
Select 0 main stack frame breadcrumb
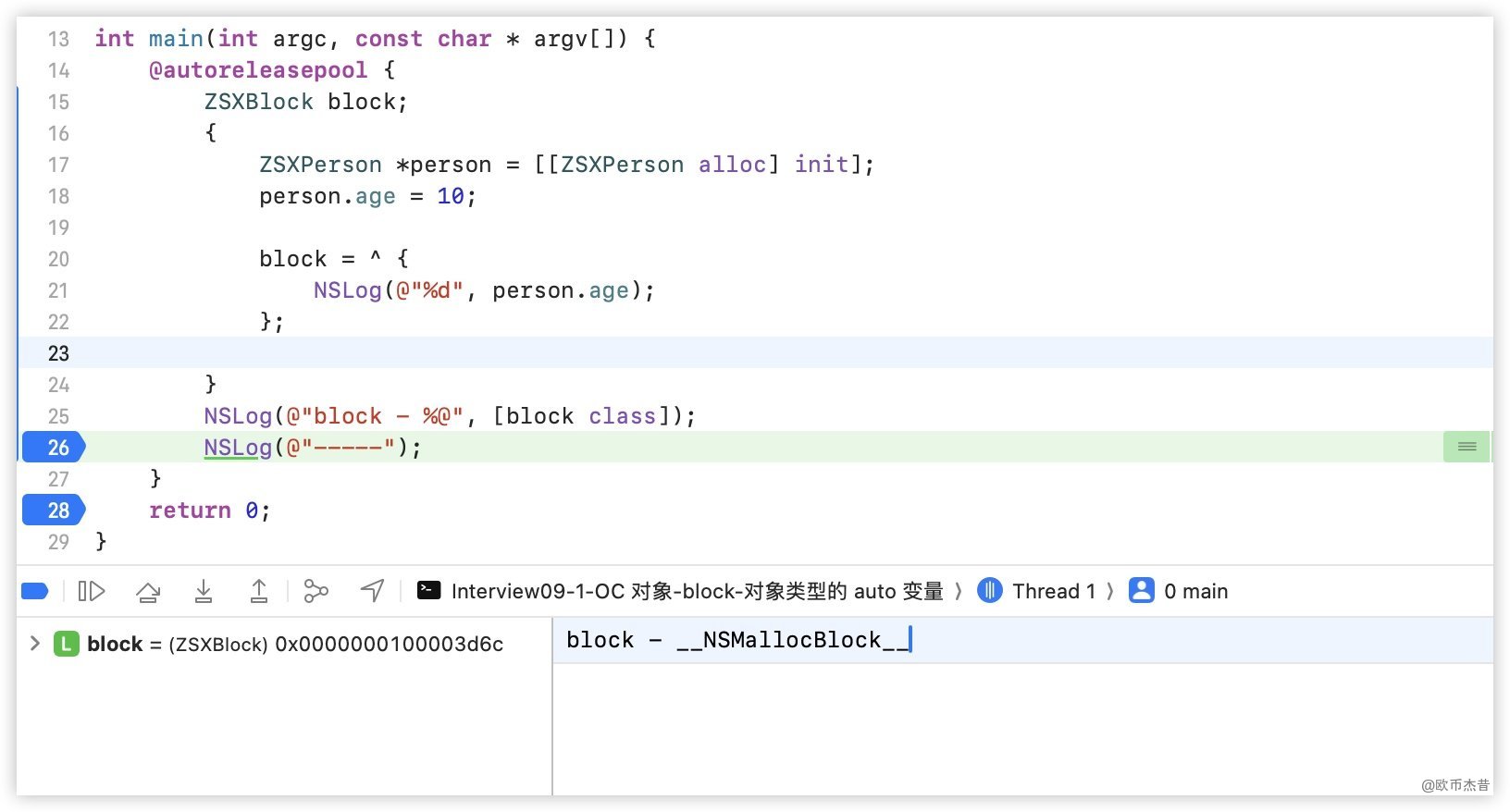pos(1195,591)
